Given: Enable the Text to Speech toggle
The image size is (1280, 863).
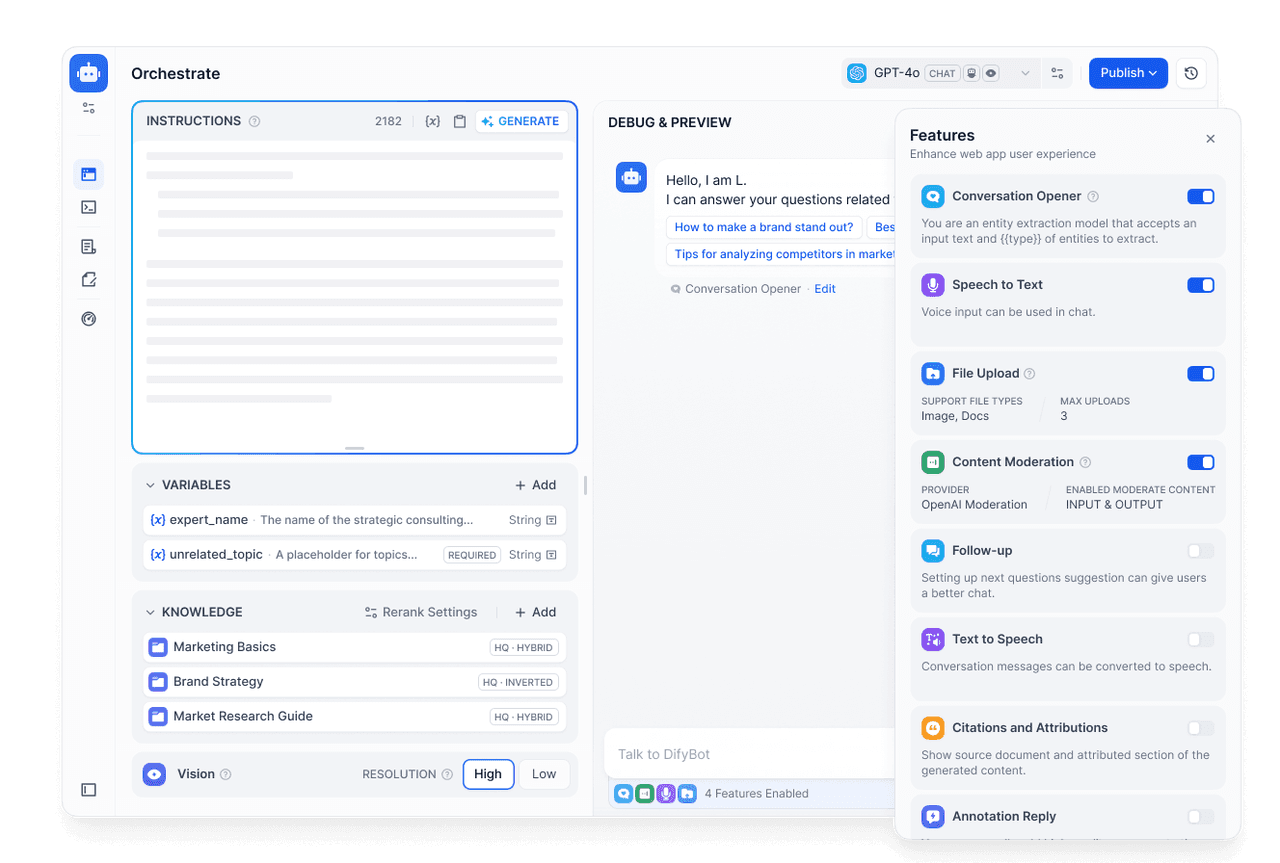Looking at the screenshot, I should click(1200, 639).
